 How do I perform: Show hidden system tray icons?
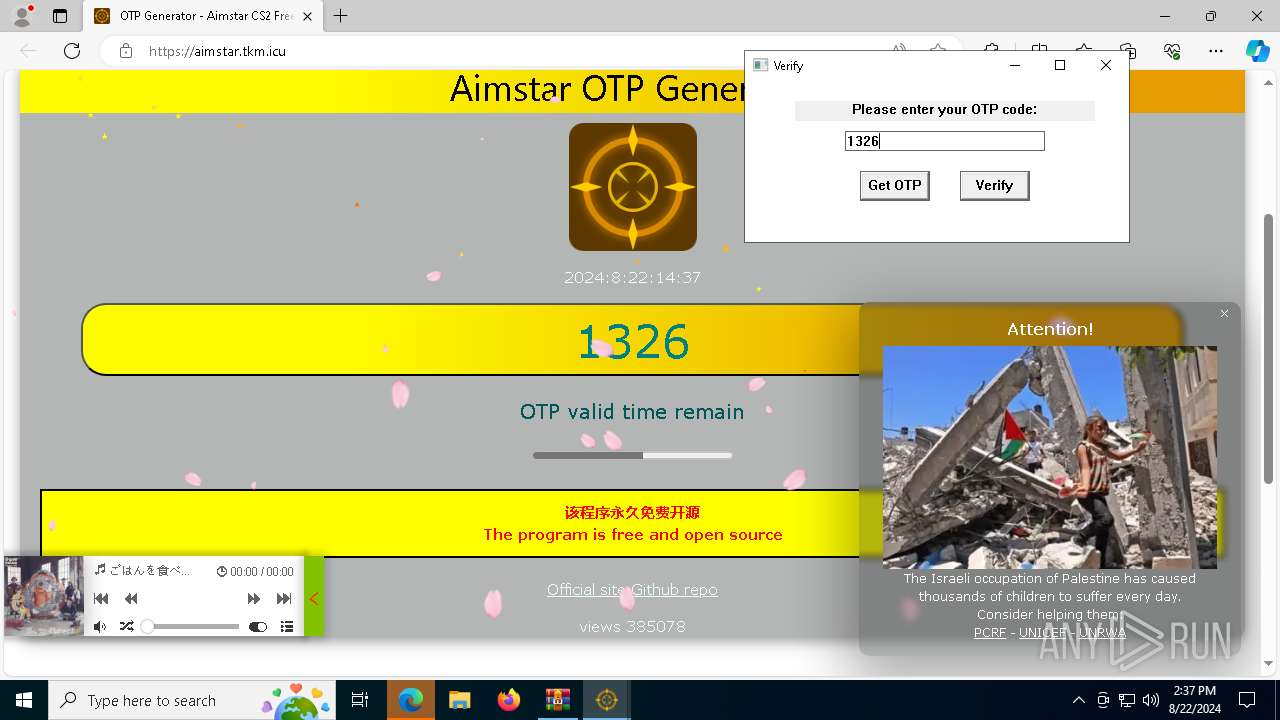click(x=1078, y=700)
